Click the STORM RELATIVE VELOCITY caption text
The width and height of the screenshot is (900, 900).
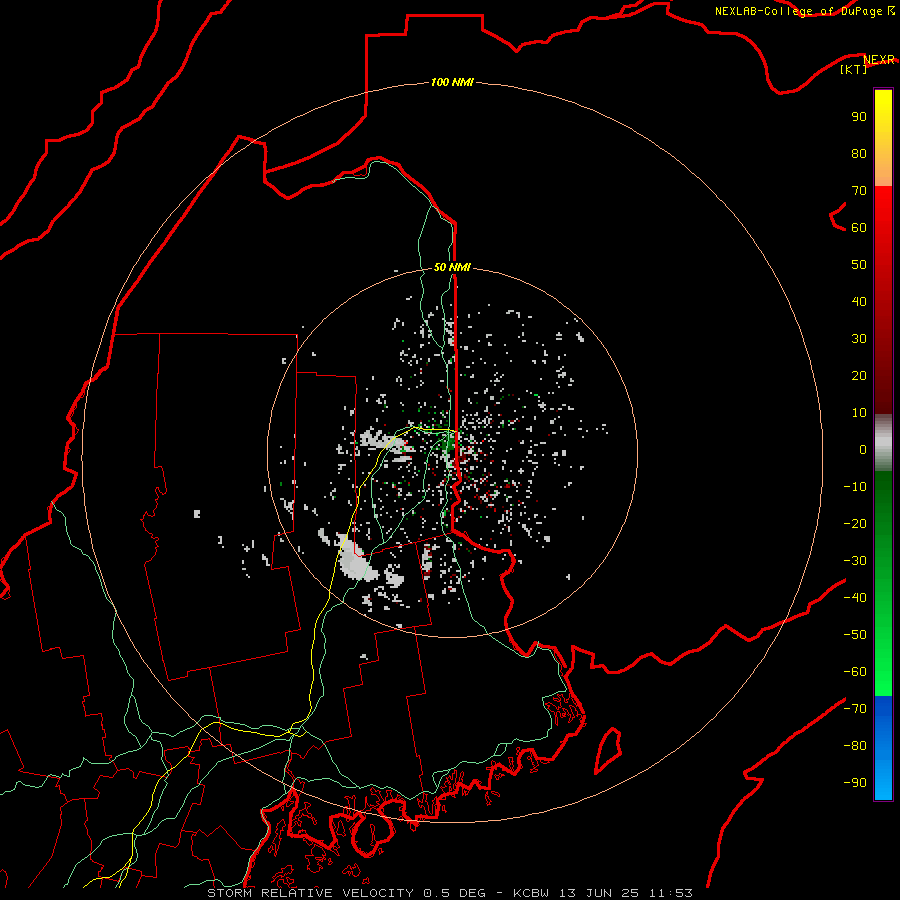[x=310, y=893]
